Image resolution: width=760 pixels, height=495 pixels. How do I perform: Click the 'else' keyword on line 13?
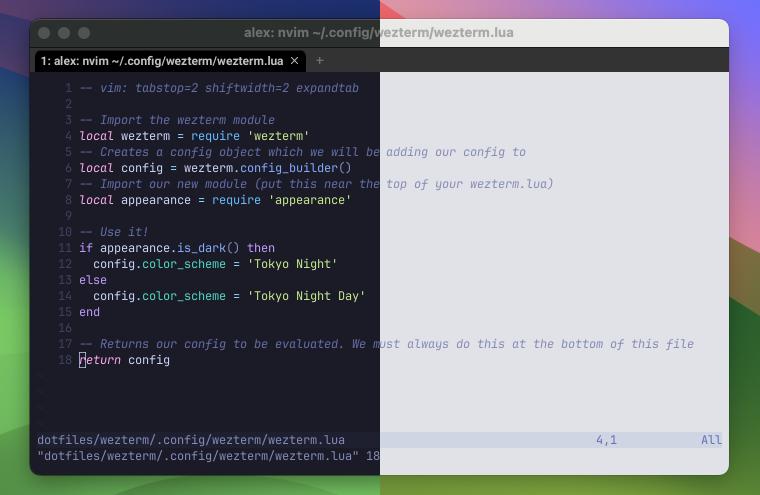93,280
